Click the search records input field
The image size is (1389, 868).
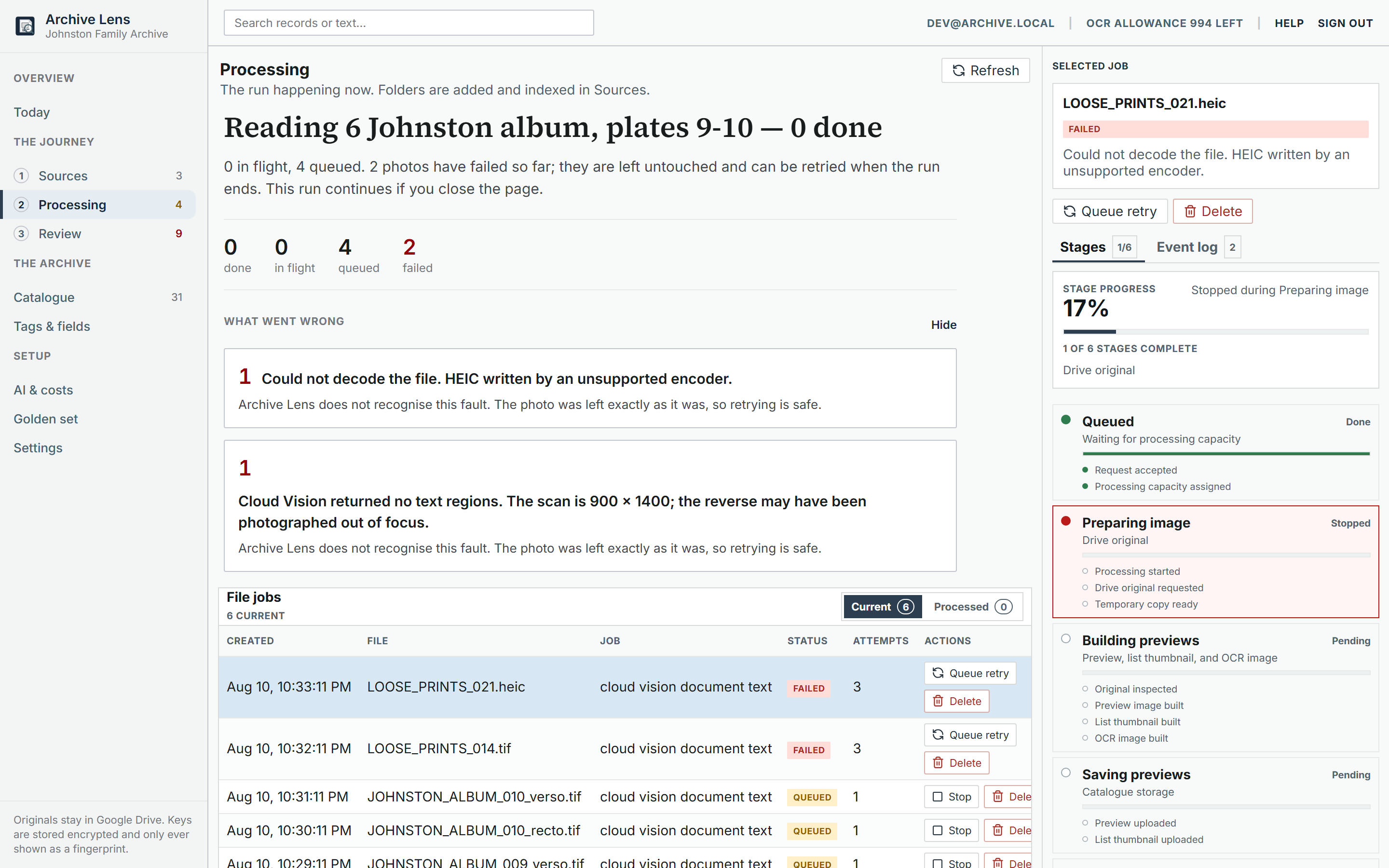coord(409,23)
